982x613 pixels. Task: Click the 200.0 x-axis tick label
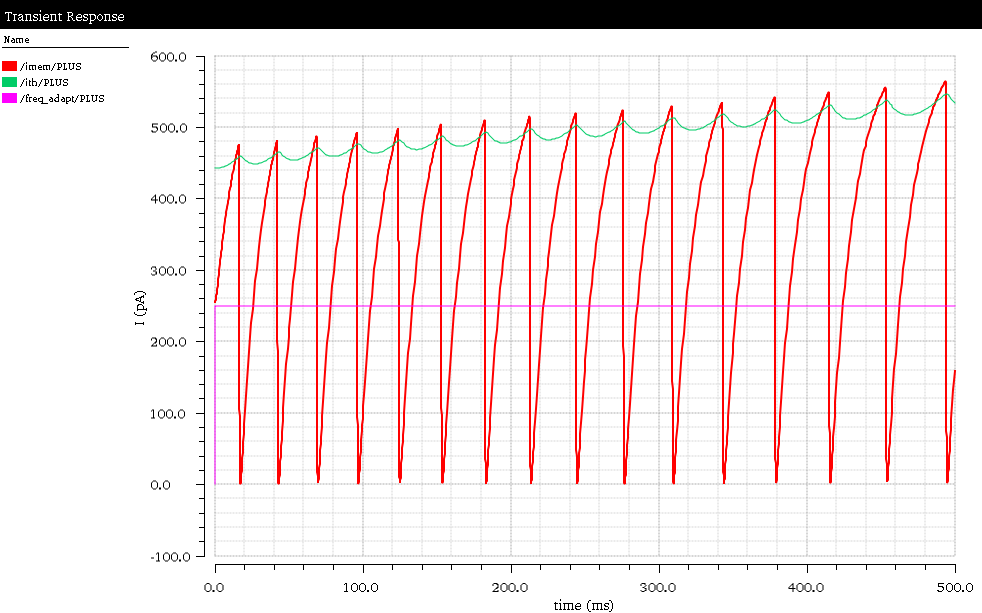pos(509,588)
